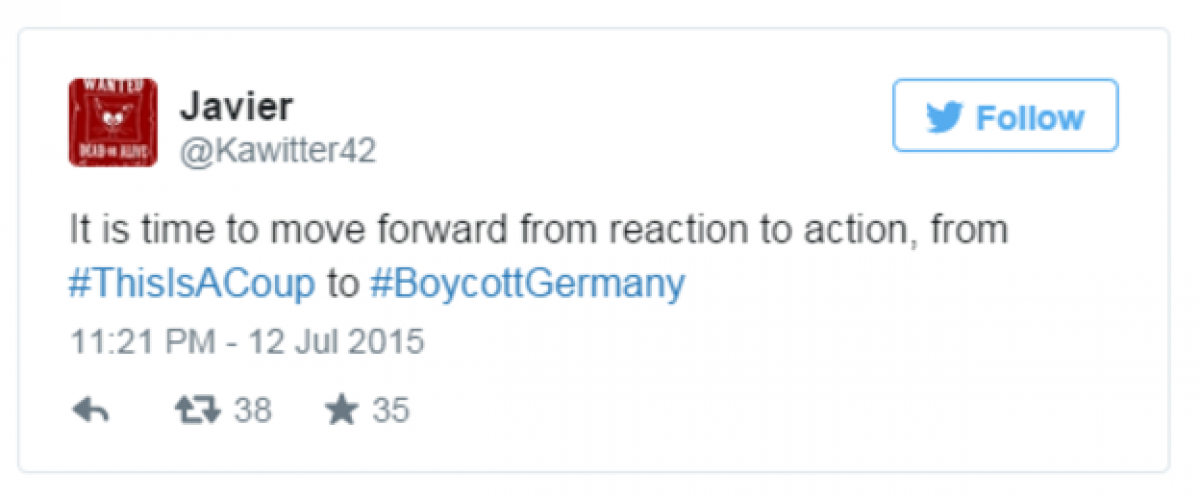Retweet using the retweet arrows icon
This screenshot has height=498, width=1200.
[x=196, y=410]
